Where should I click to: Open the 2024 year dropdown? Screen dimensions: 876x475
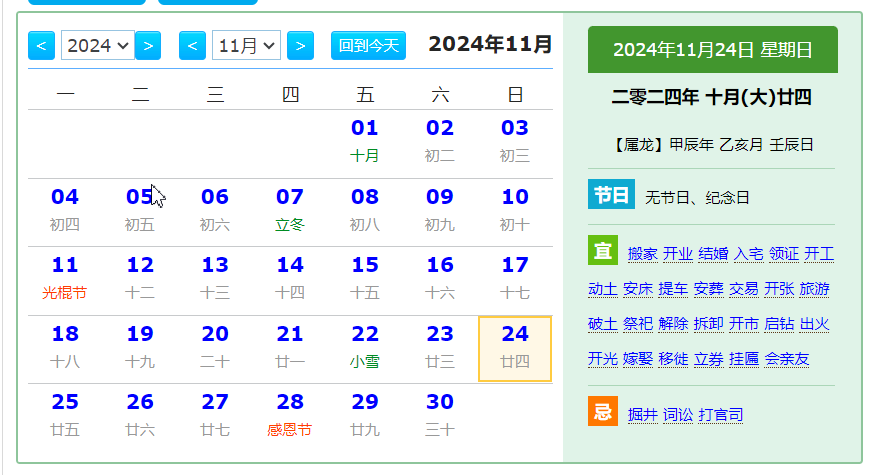click(x=98, y=45)
